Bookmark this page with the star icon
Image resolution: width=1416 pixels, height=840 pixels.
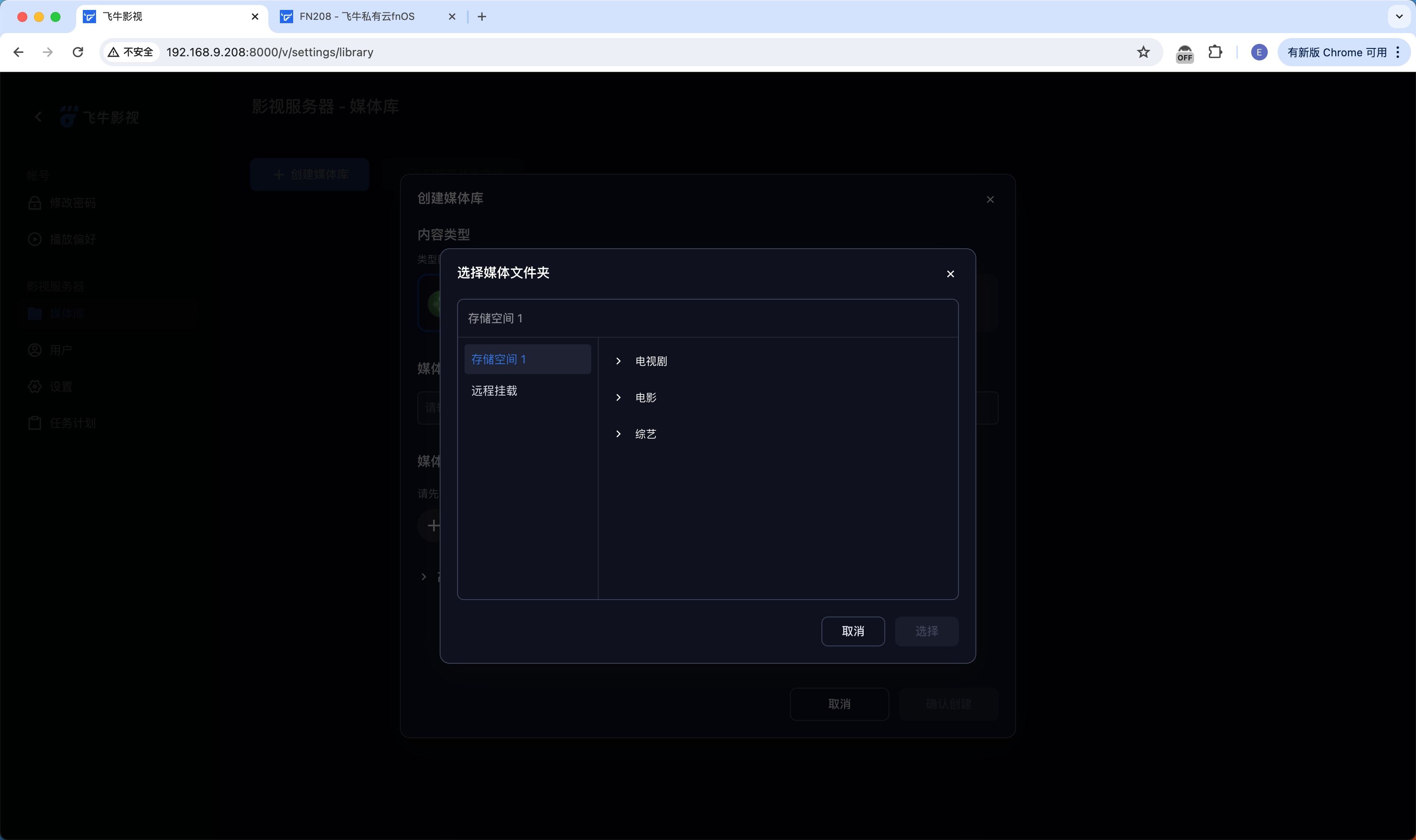coord(1143,52)
